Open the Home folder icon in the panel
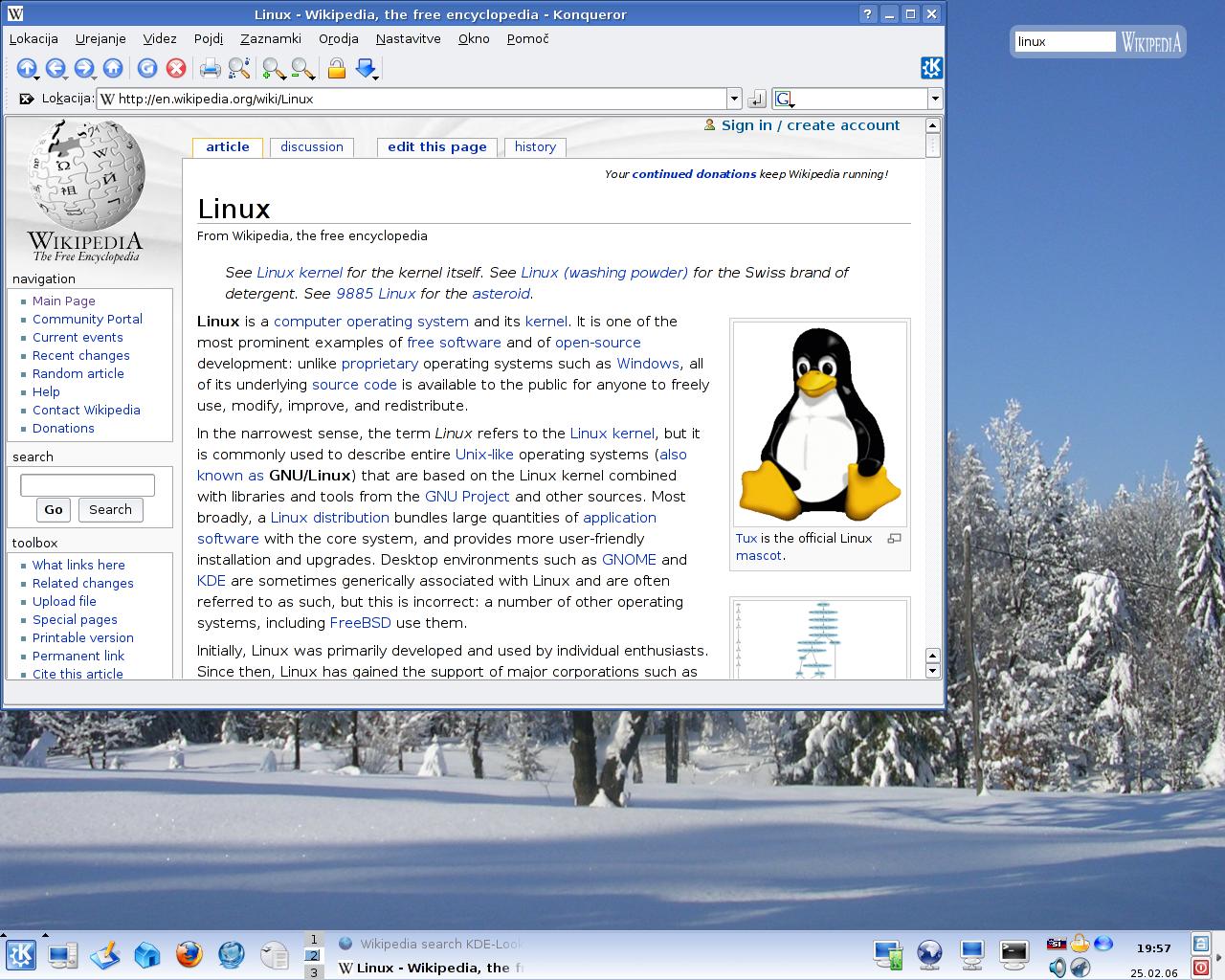Viewport: 1225px width, 980px height. 146,954
